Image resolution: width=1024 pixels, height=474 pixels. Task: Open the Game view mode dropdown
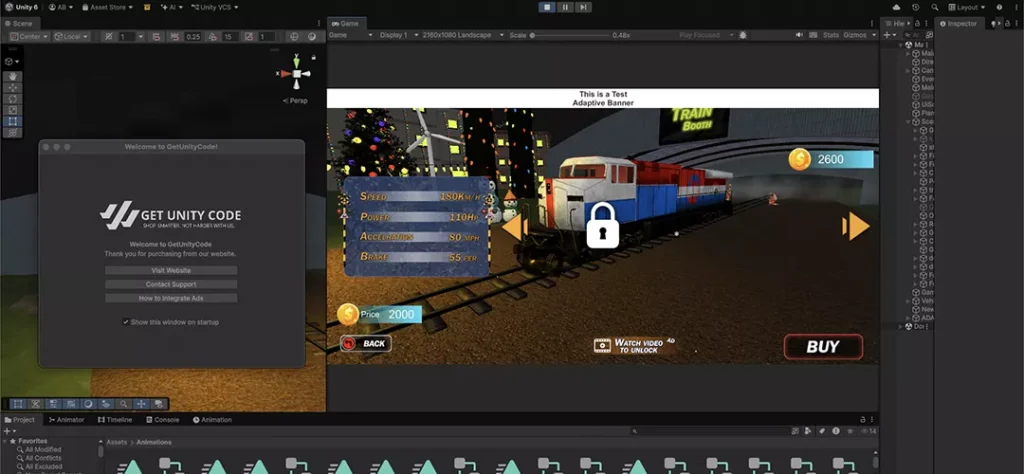(351, 35)
